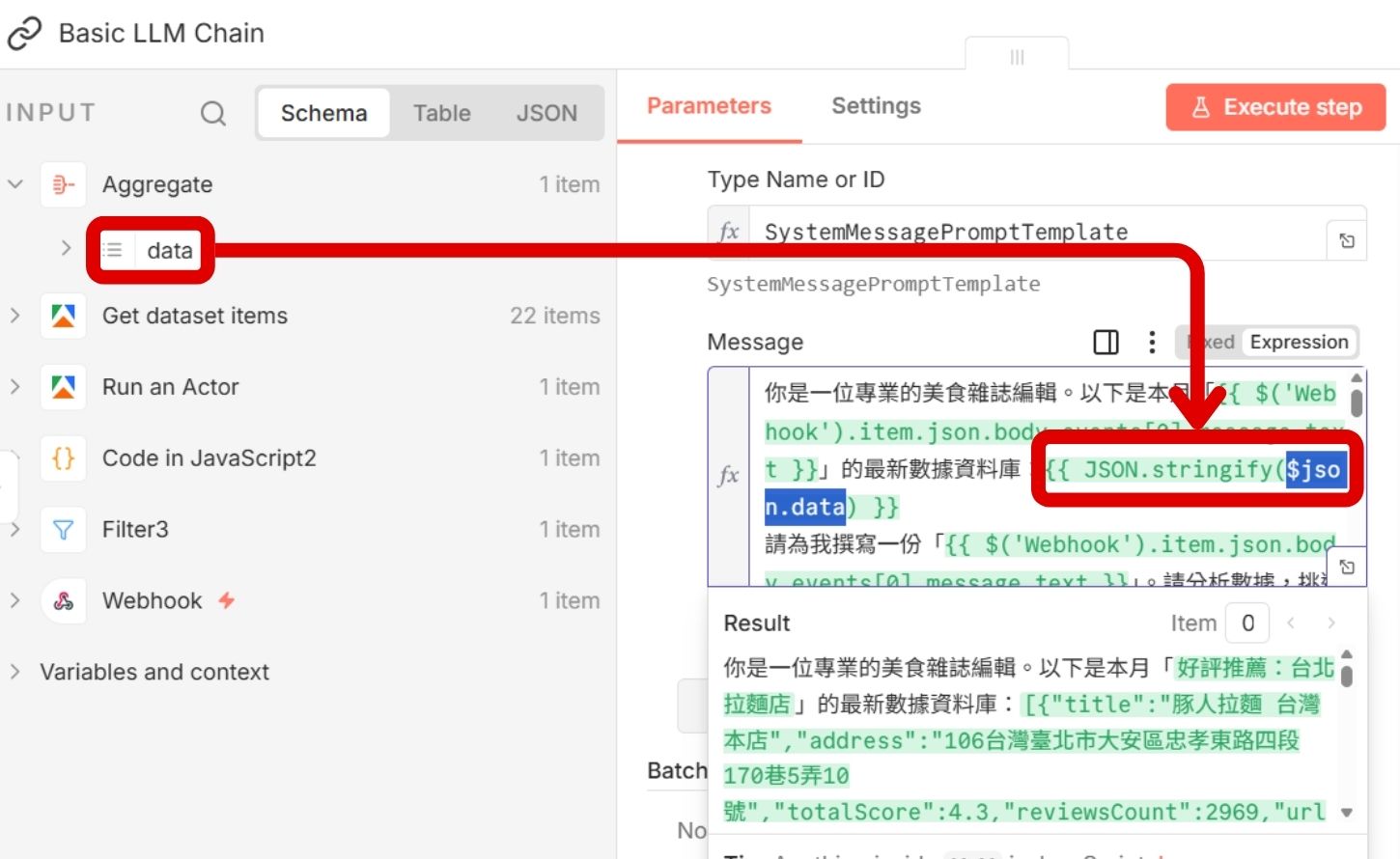This screenshot has width=1400, height=859.
Task: Click the fx icon beside Type Name field
Action: click(730, 232)
